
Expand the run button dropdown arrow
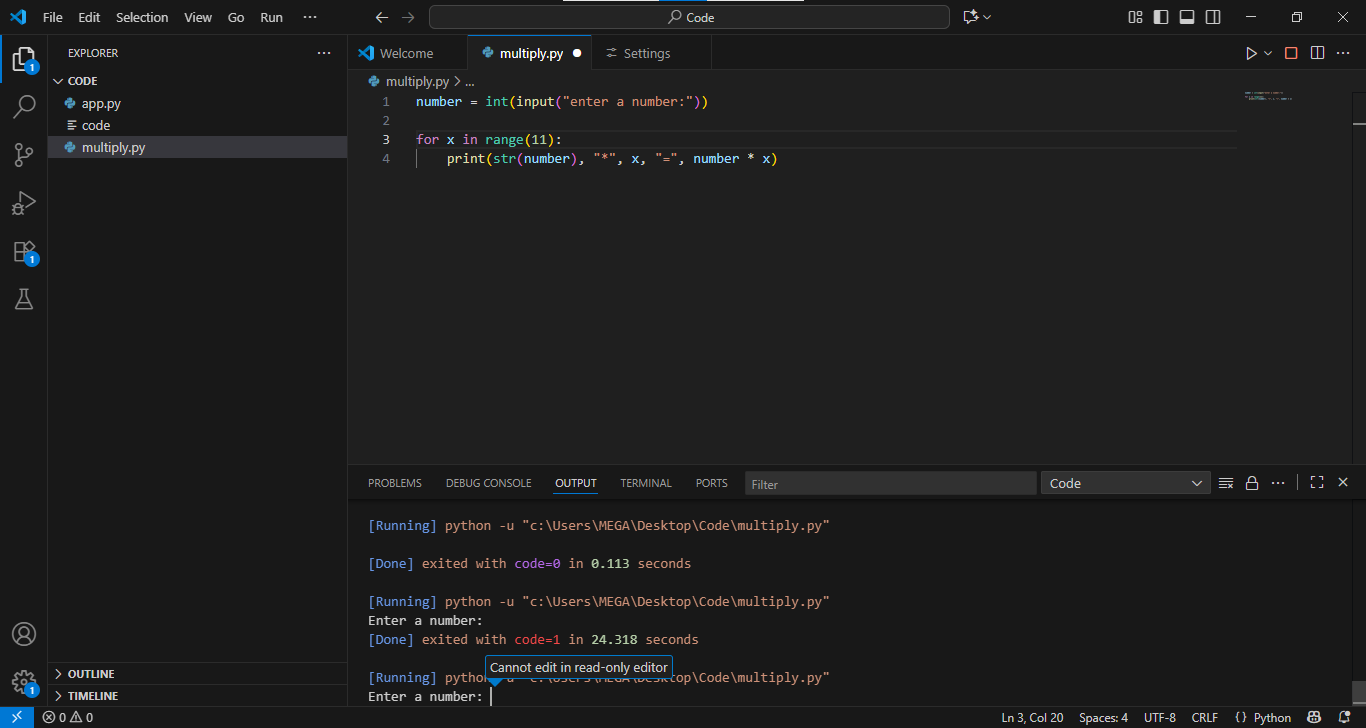pyautogui.click(x=1268, y=53)
